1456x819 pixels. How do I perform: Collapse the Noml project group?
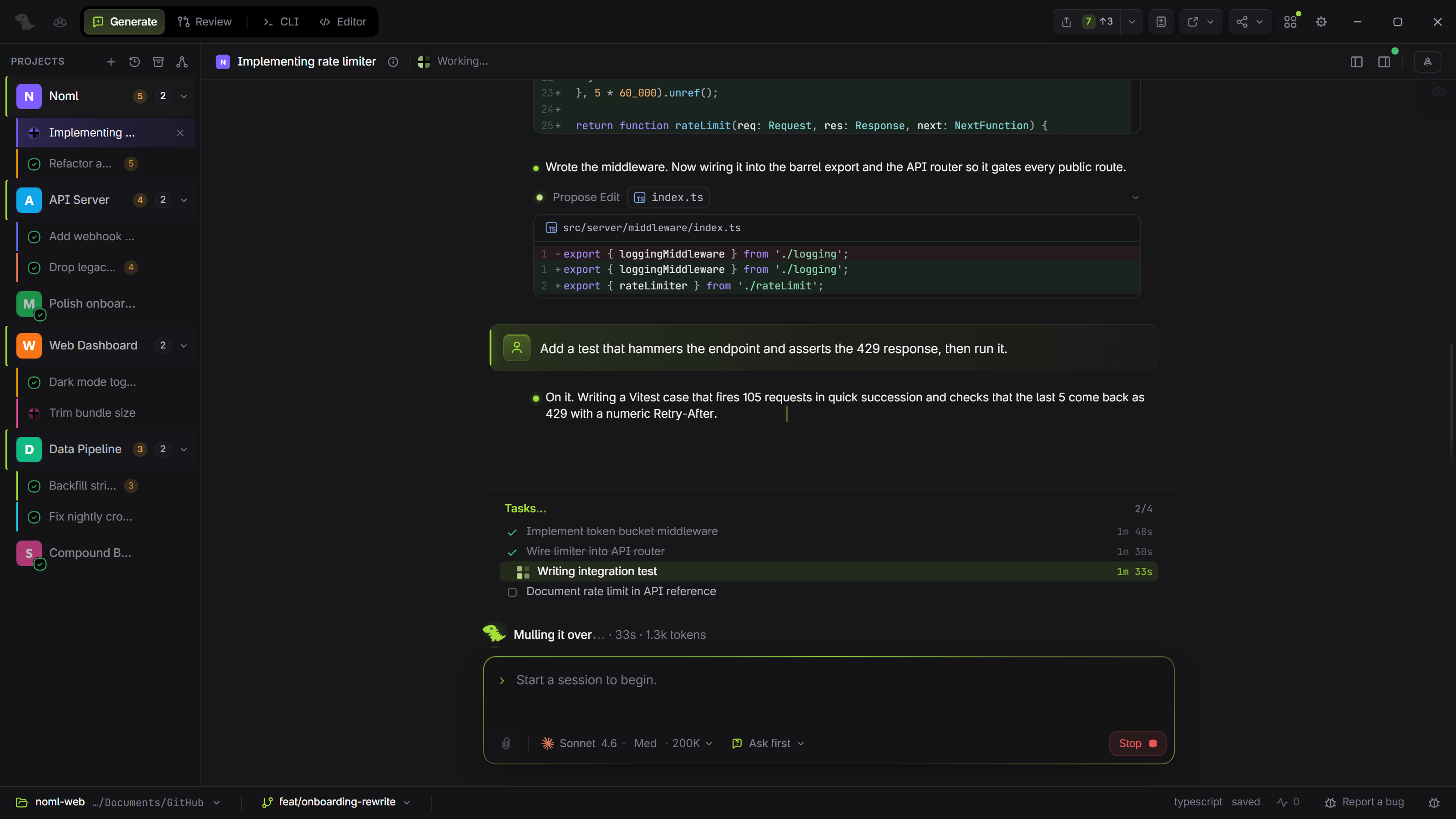184,96
